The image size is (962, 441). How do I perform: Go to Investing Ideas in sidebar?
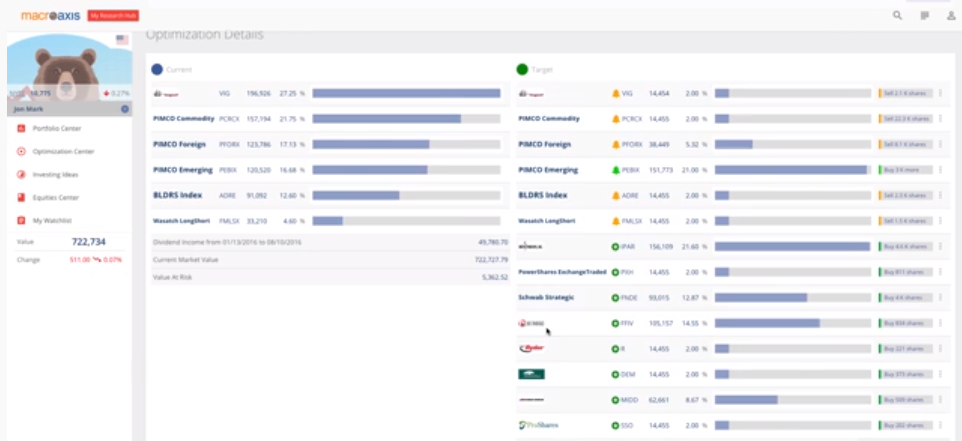tap(55, 174)
